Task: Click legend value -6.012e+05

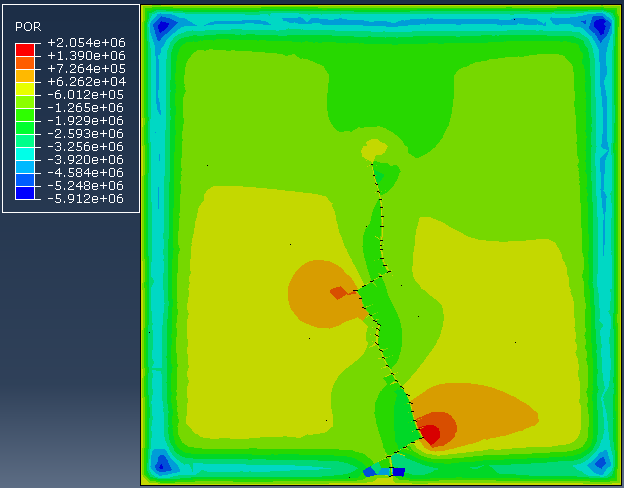Action: point(85,95)
